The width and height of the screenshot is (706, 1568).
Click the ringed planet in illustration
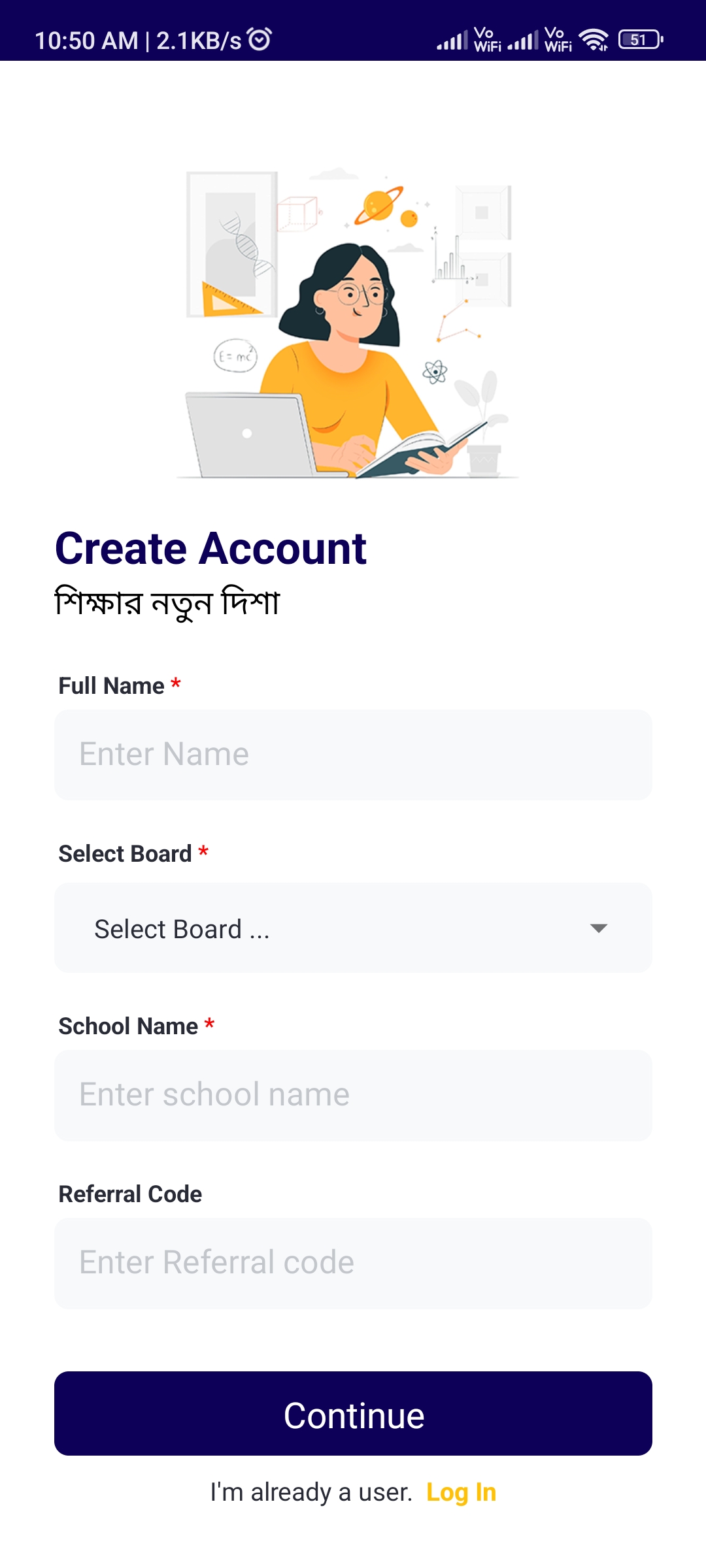click(x=378, y=204)
